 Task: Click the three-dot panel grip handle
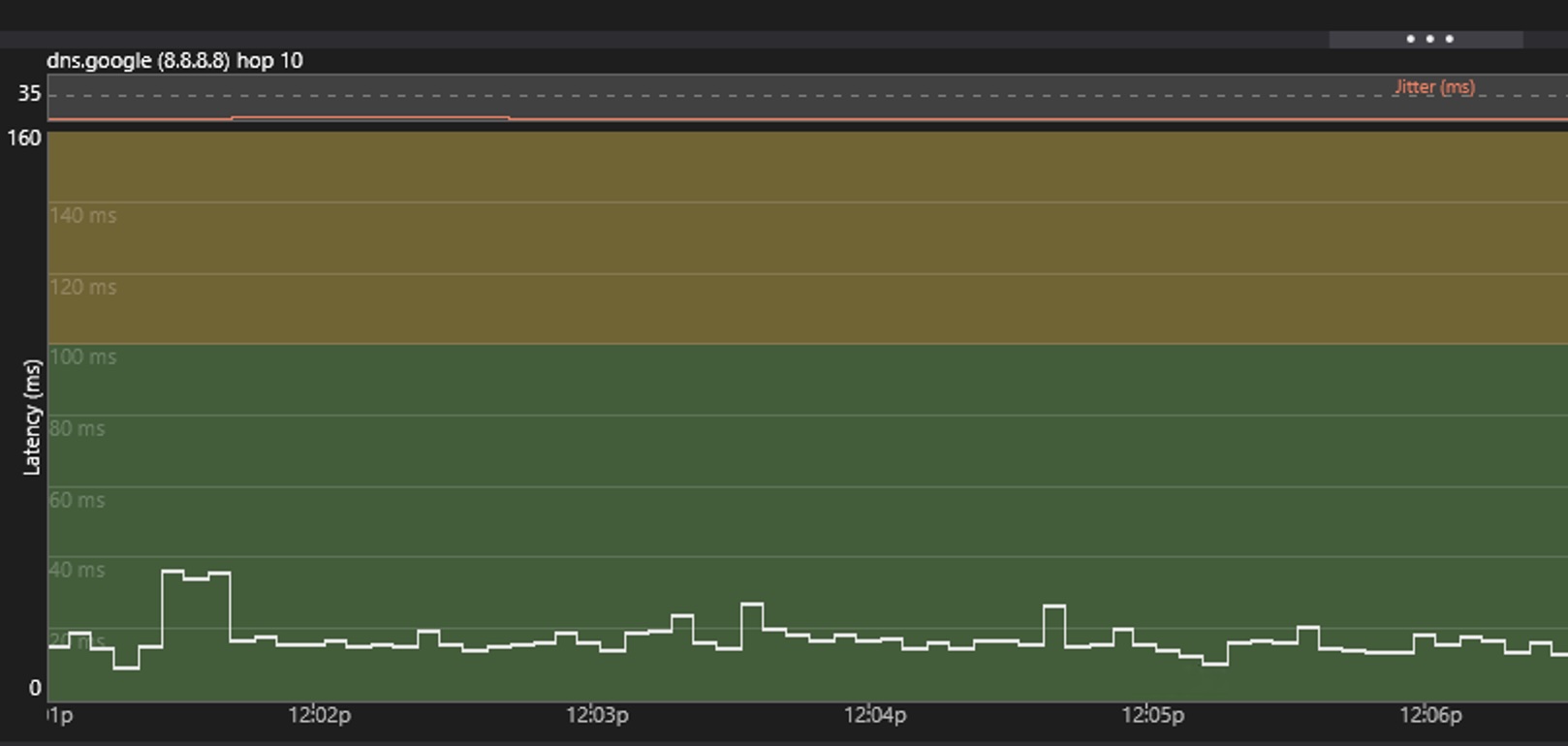tap(1428, 40)
